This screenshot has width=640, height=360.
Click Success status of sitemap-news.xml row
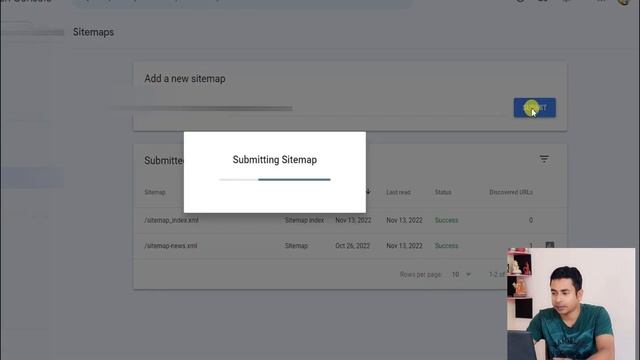[446, 246]
